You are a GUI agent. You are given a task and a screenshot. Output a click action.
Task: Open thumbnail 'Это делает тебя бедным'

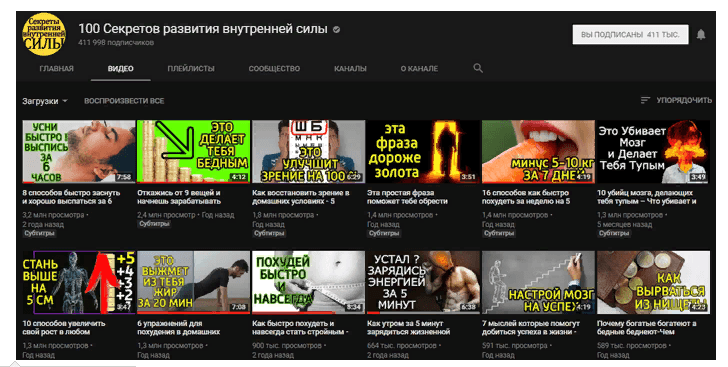point(193,151)
